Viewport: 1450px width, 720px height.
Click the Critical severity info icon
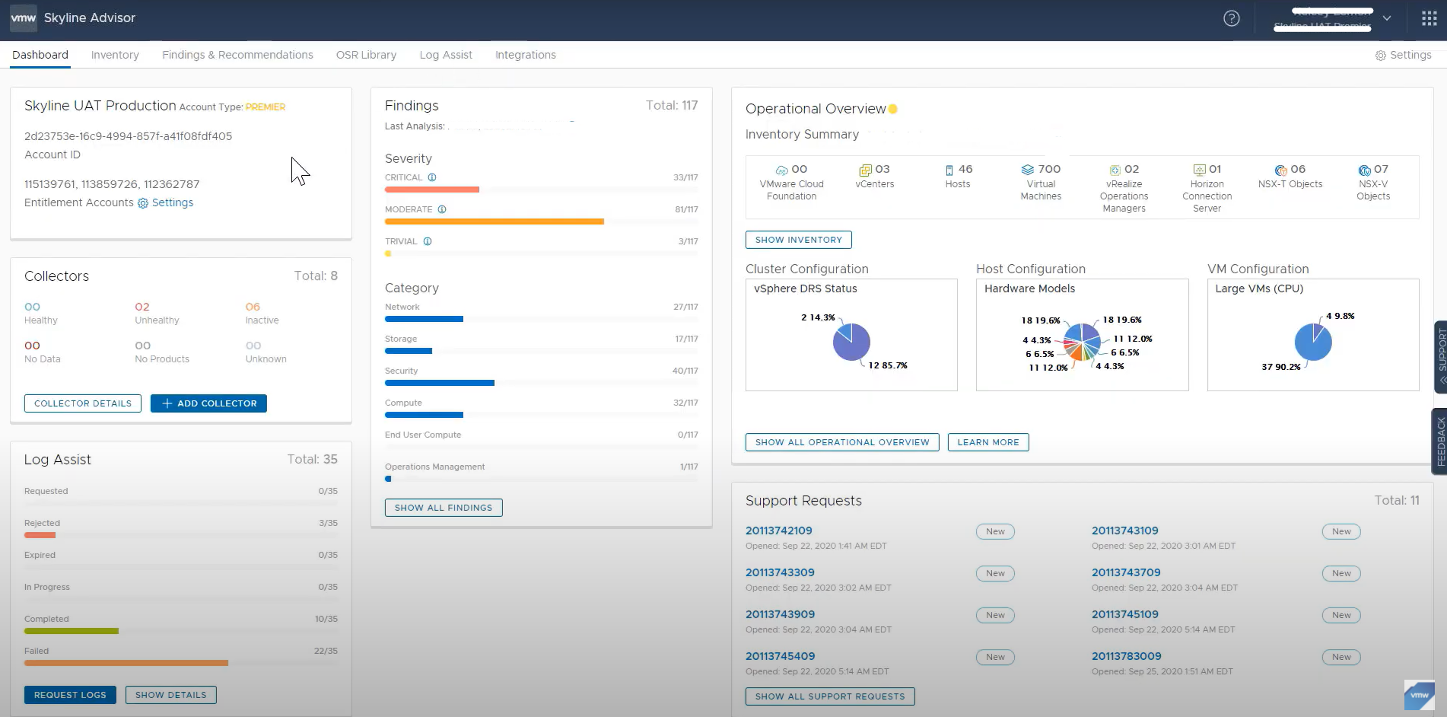(x=432, y=178)
